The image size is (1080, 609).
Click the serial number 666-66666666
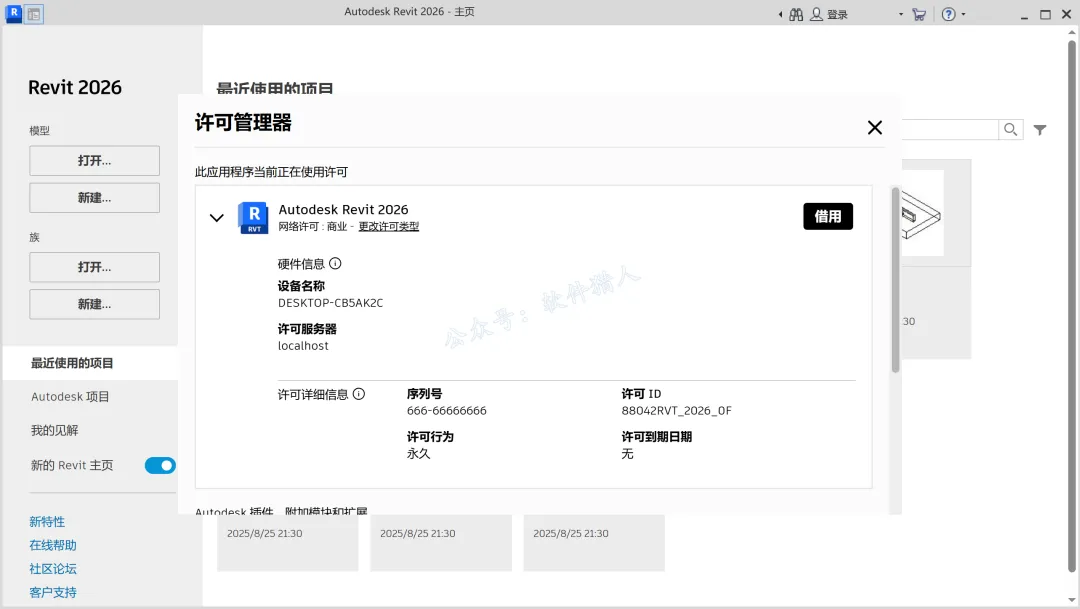coord(446,411)
